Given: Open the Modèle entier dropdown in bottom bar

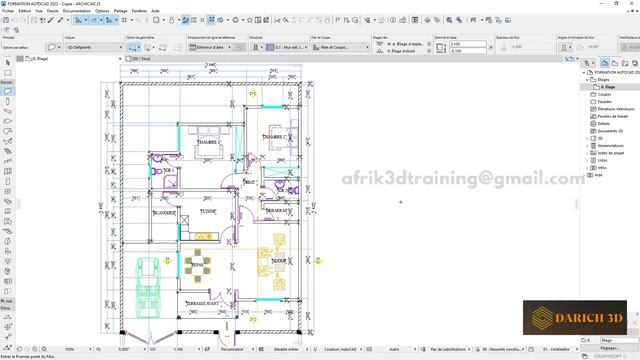Looking at the screenshot, I should [287, 349].
